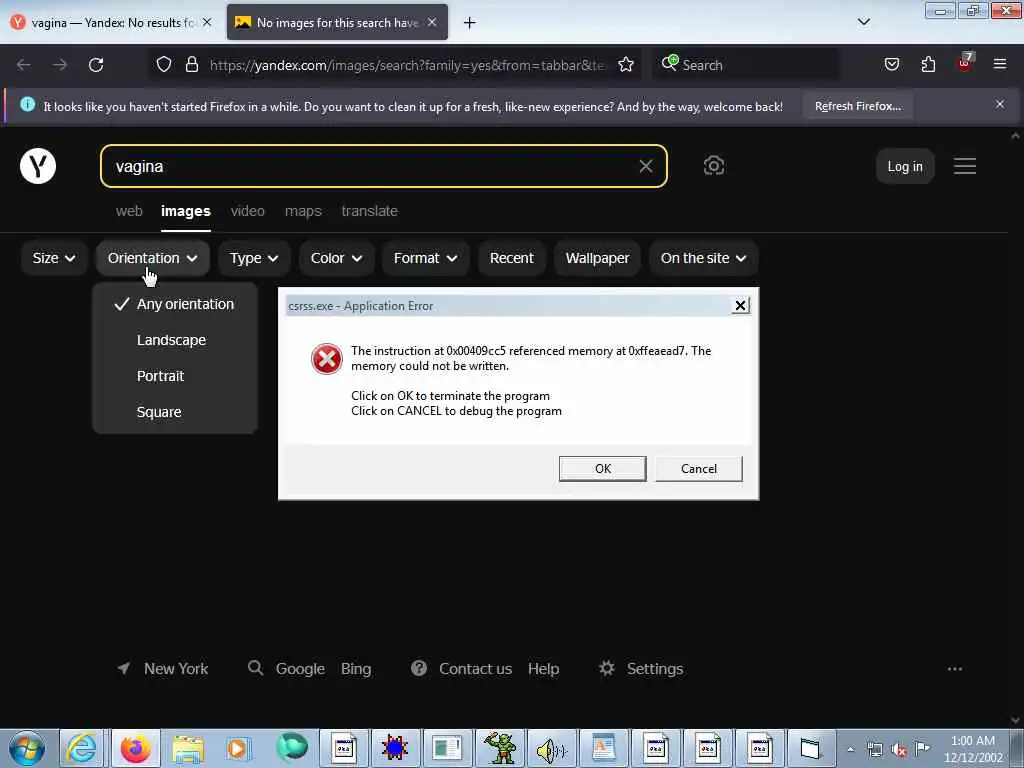Launch Internet Explorer from taskbar
The image size is (1024, 768).
coord(82,748)
